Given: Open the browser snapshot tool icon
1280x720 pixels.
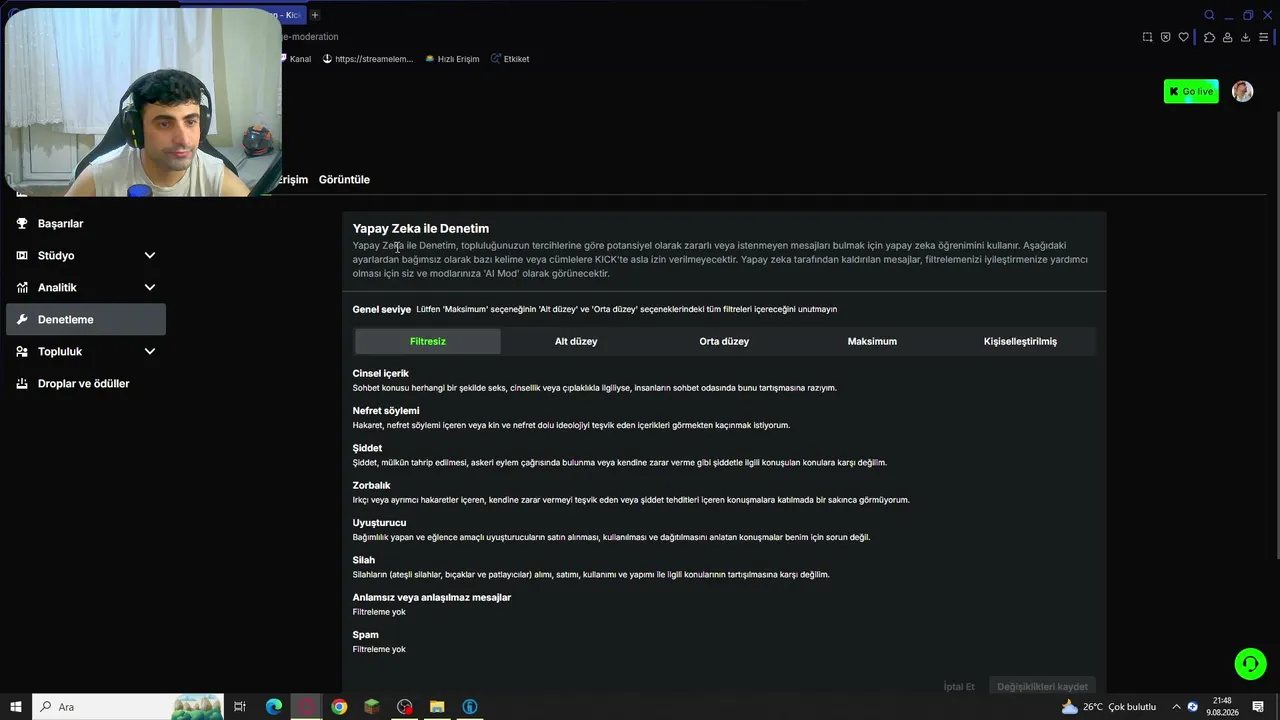Looking at the screenshot, I should tap(1147, 37).
